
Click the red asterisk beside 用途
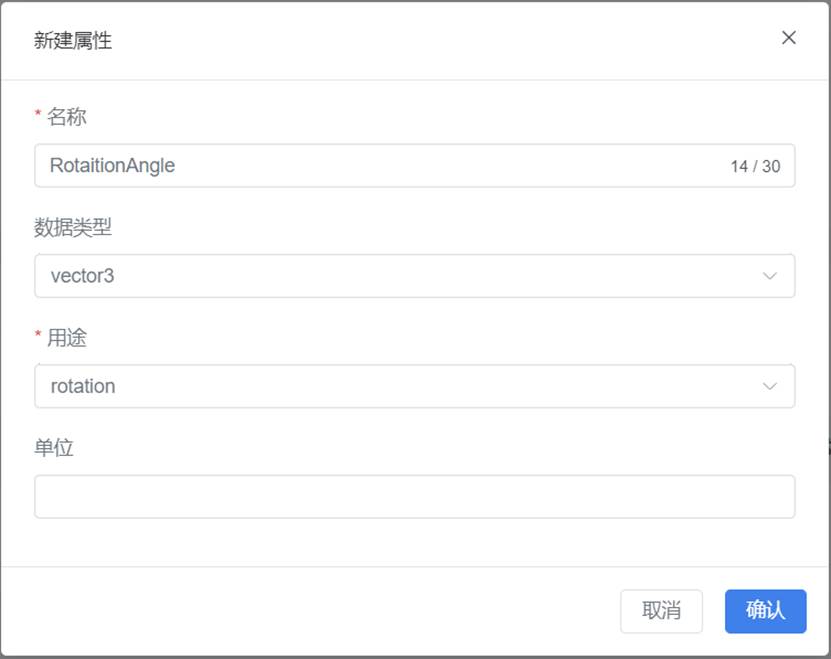coord(38,334)
